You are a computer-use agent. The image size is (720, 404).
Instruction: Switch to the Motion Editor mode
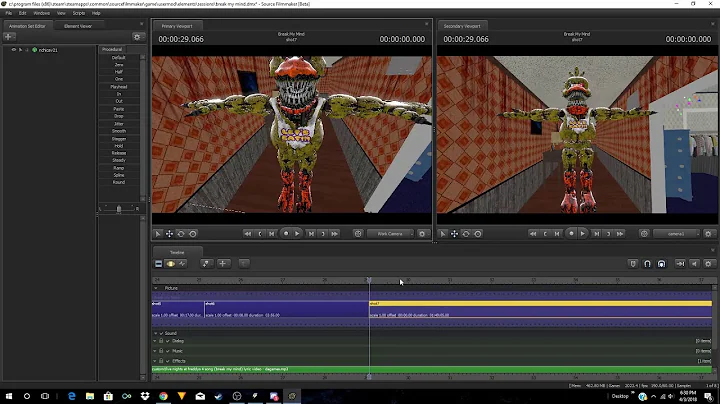[170, 264]
